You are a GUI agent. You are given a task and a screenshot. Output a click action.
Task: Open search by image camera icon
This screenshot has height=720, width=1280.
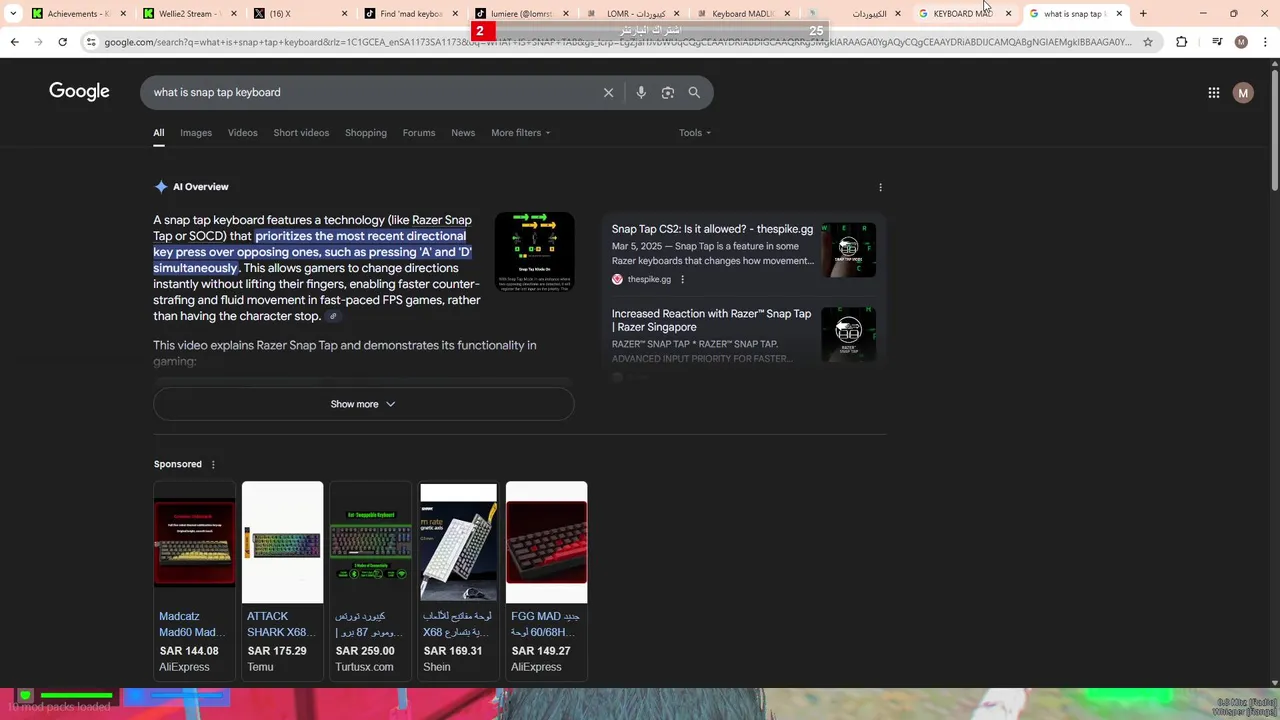pyautogui.click(x=667, y=92)
